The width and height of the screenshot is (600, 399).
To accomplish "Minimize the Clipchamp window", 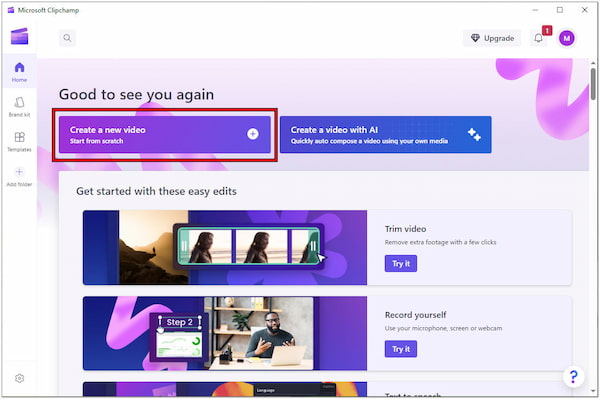I will [x=535, y=10].
